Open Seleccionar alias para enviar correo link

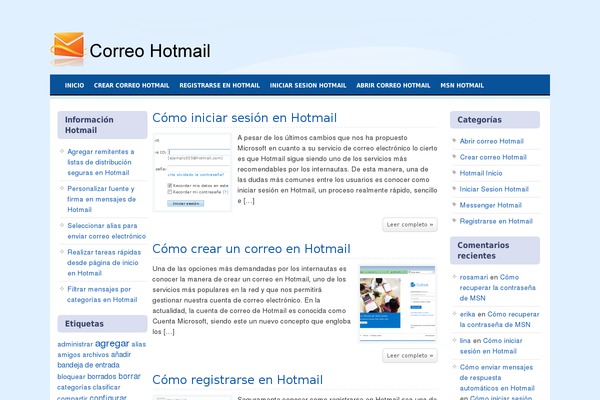(x=106, y=231)
